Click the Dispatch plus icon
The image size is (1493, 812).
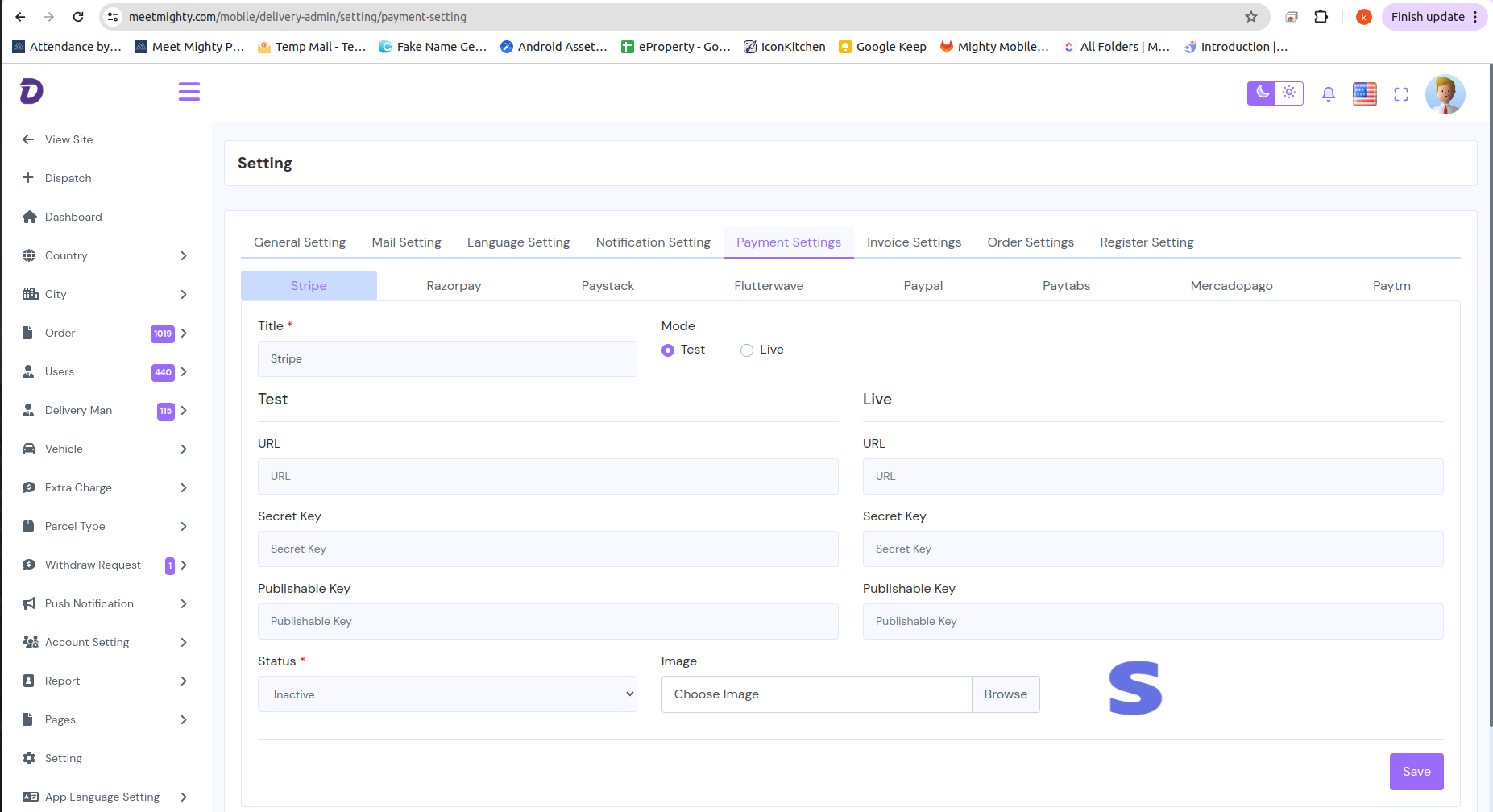coord(28,178)
